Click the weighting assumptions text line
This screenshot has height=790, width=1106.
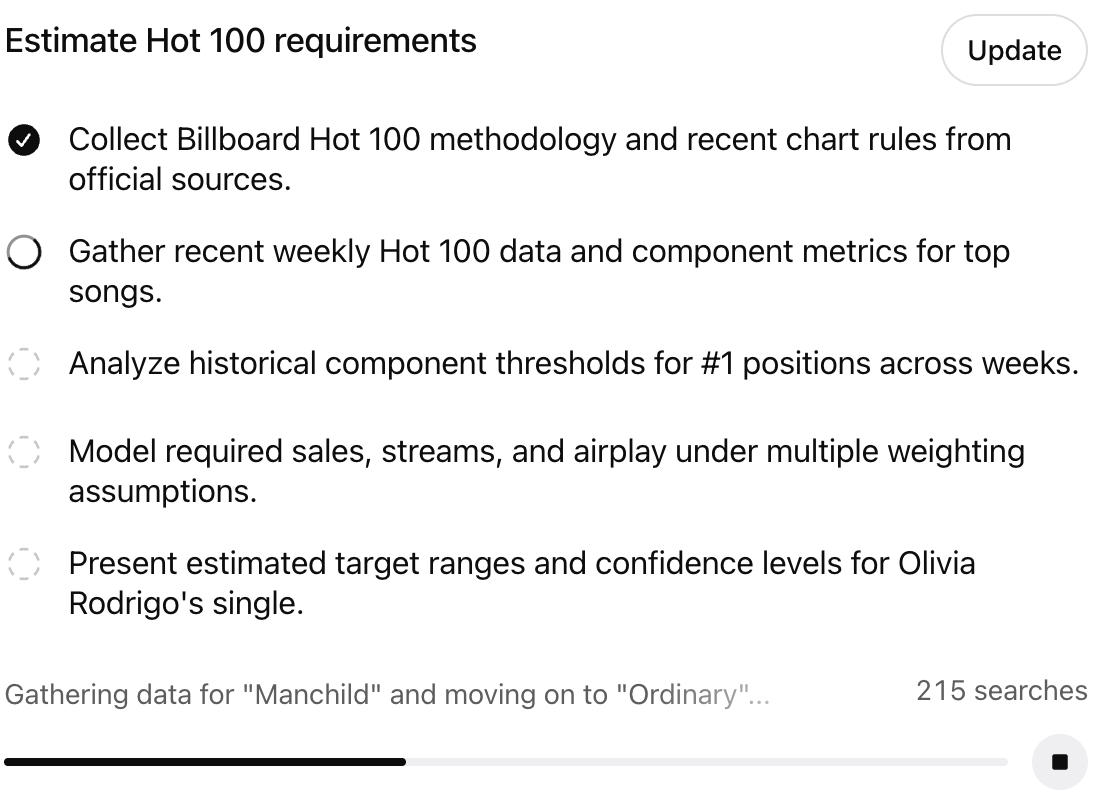(x=163, y=492)
